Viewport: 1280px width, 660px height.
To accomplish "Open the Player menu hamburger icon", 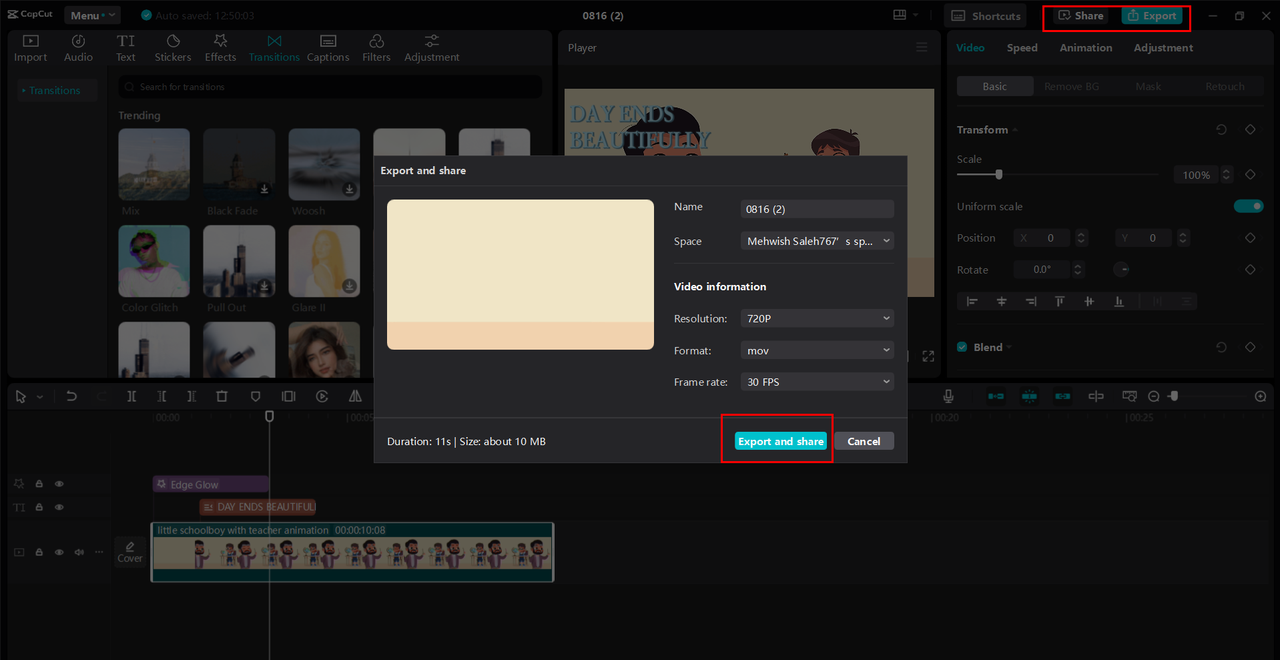I will coord(922,47).
